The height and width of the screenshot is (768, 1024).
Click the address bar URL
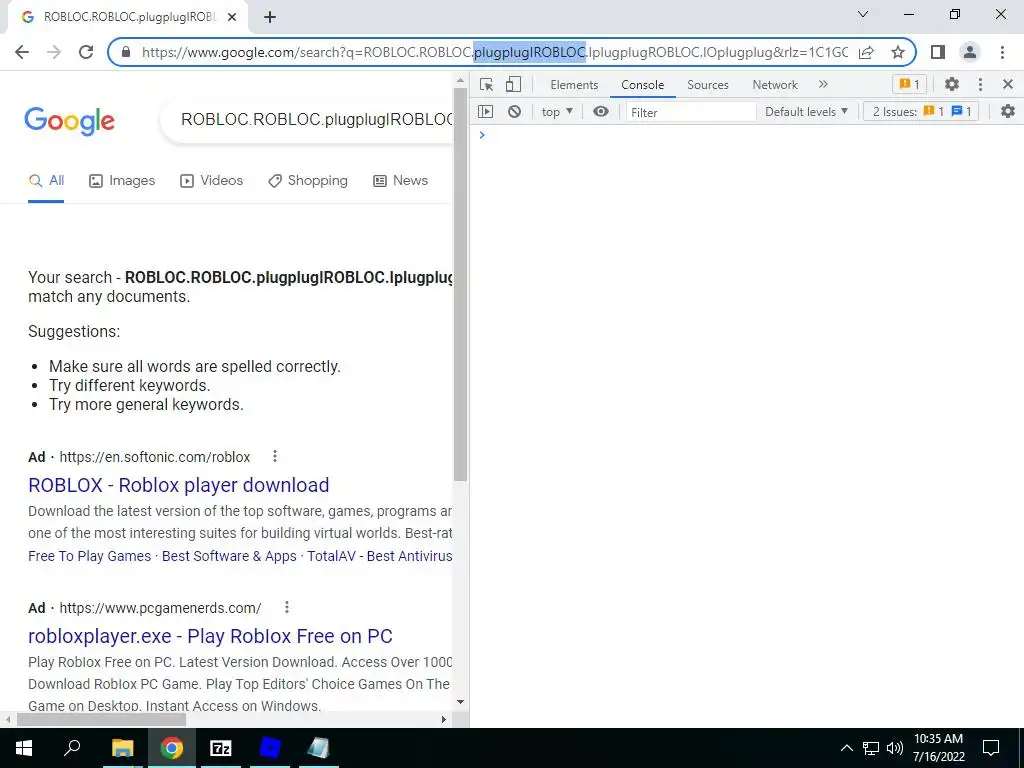pyautogui.click(x=494, y=52)
